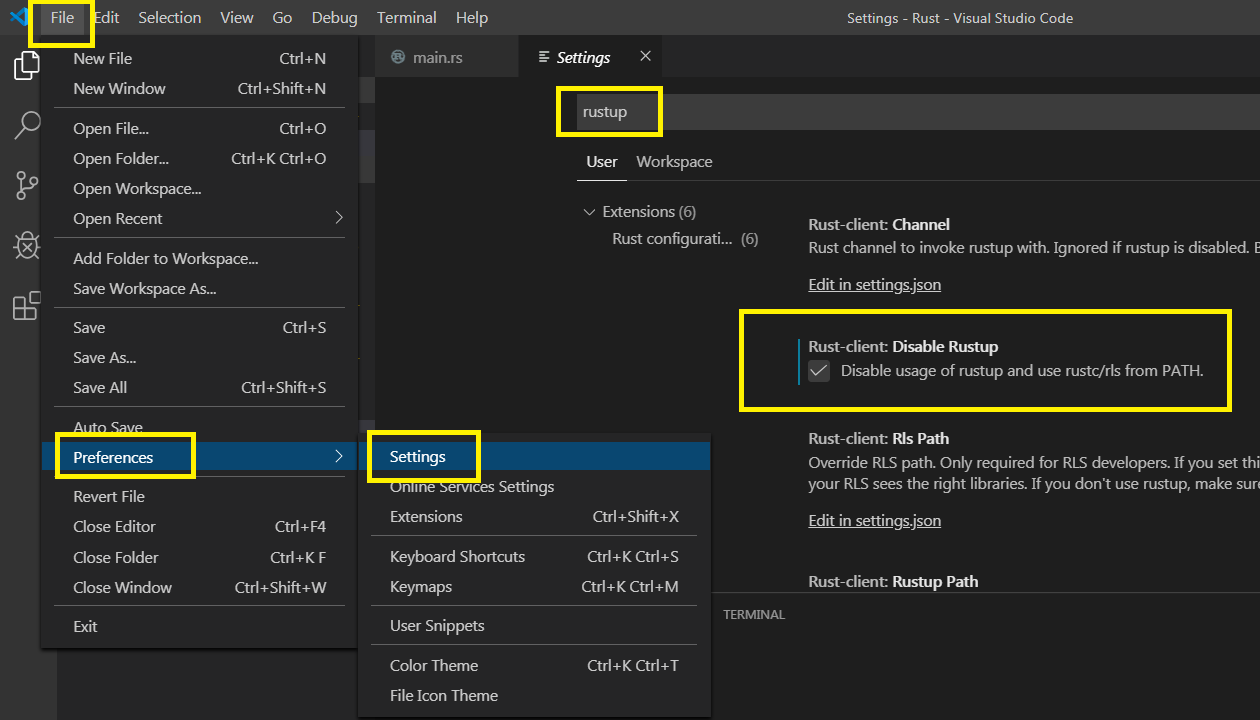Open Edit in settings.json under Rls Path

point(874,521)
